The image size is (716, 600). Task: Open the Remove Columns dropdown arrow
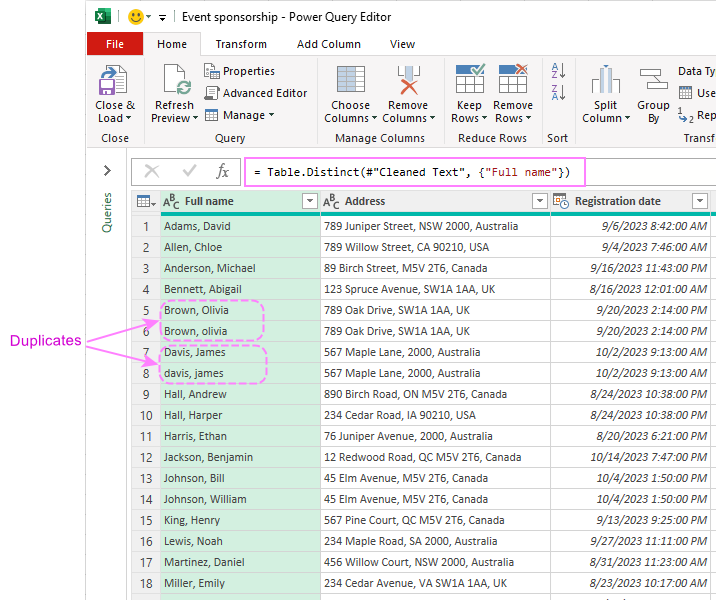click(432, 118)
